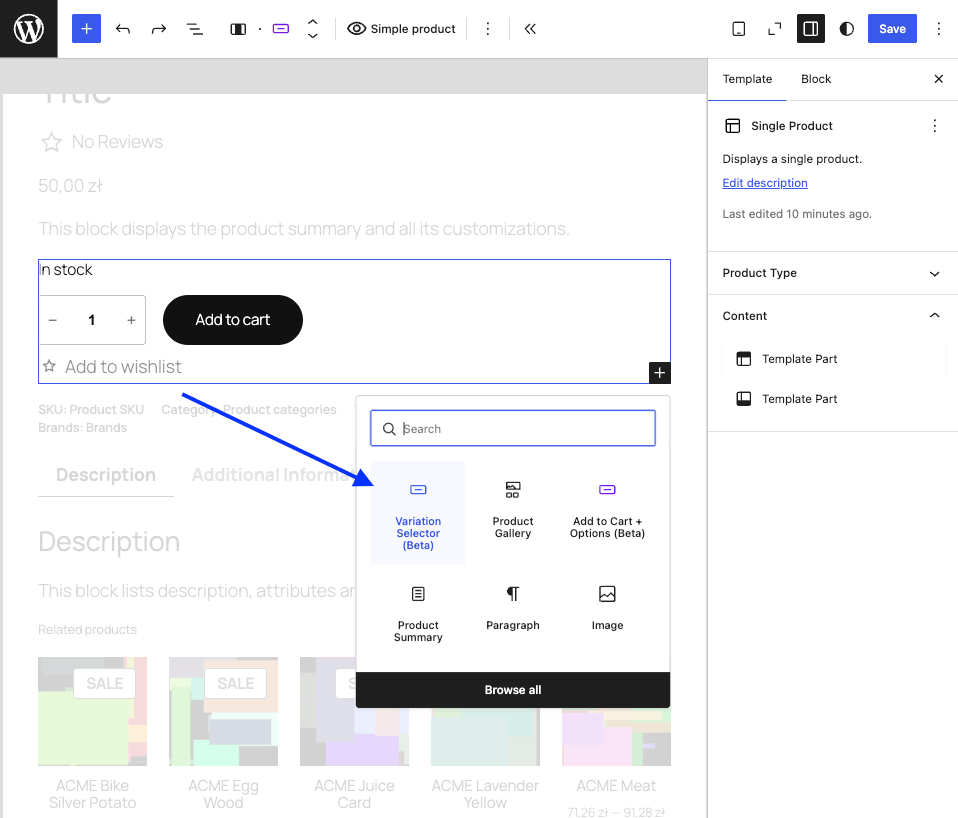Move the block up with the up arrow

coord(312,22)
